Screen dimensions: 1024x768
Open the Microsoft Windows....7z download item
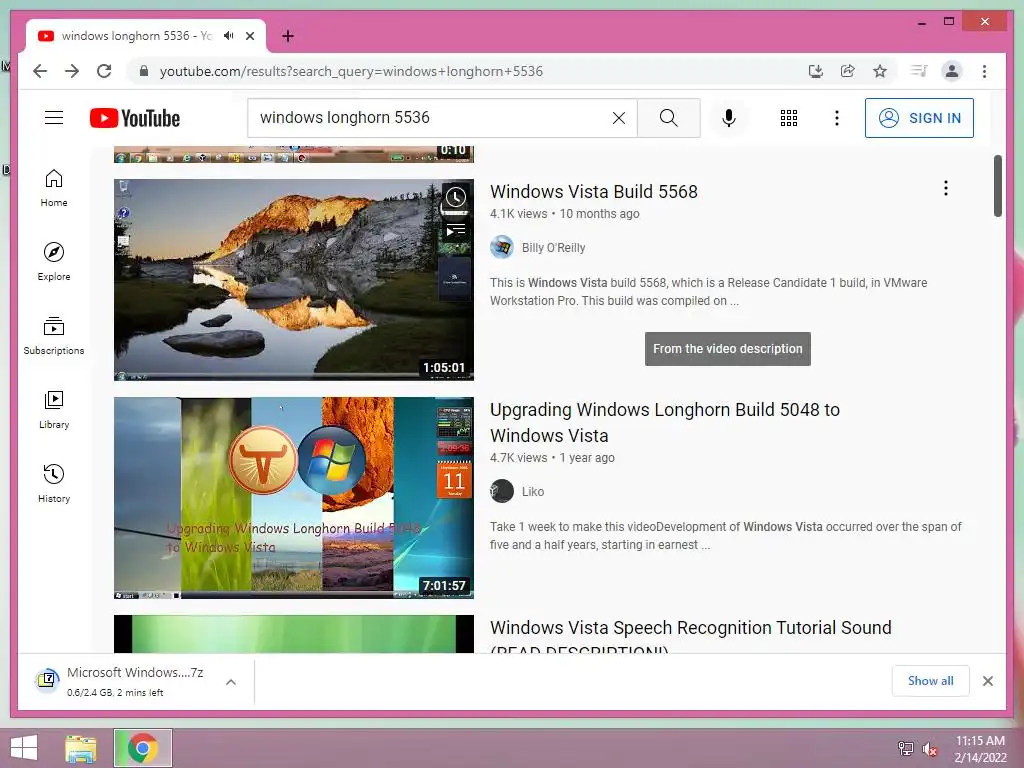[123, 681]
